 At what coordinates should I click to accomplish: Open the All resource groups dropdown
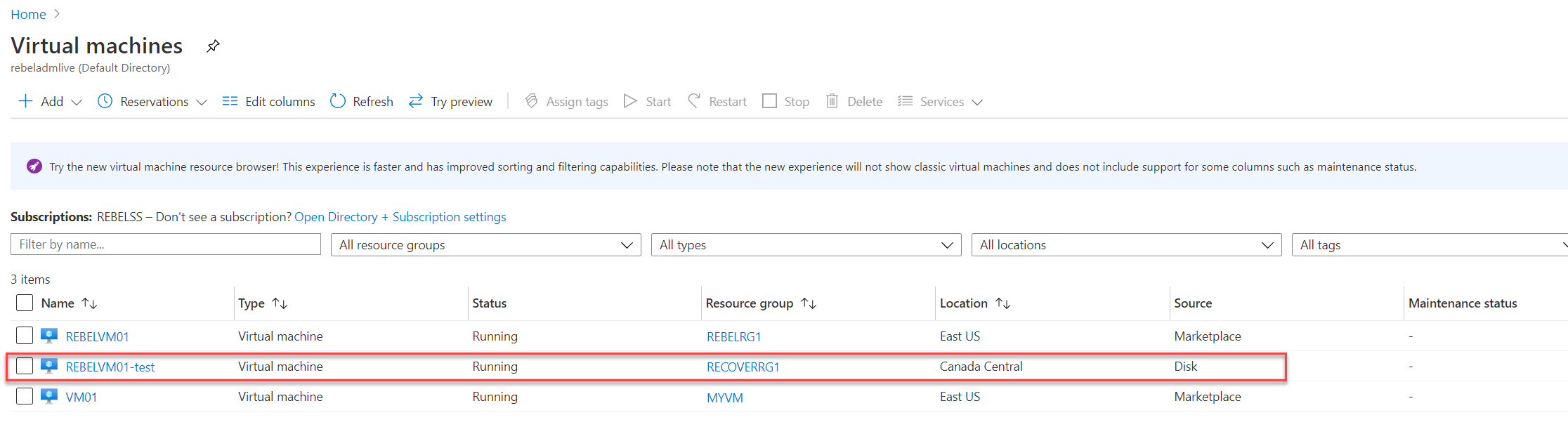tap(485, 245)
